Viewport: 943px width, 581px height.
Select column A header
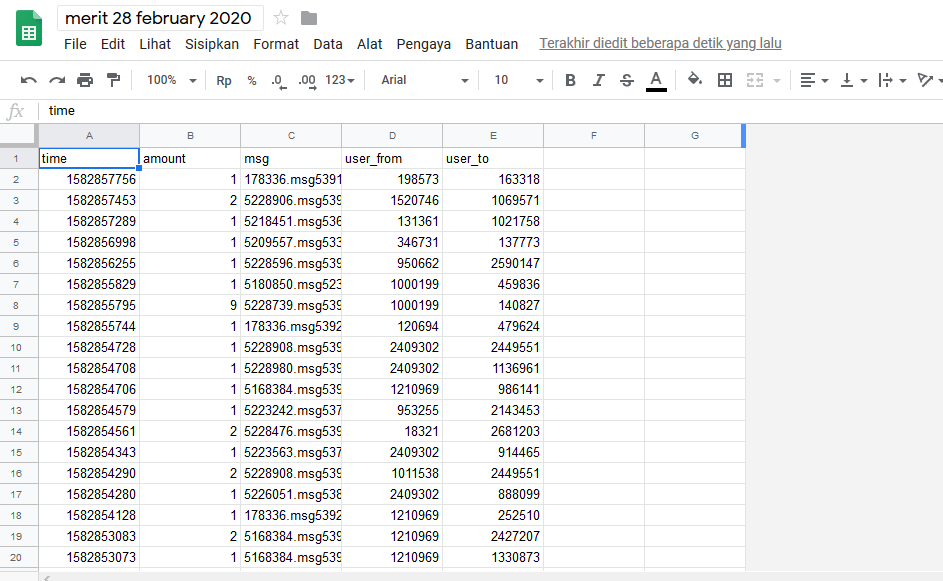(x=89, y=135)
